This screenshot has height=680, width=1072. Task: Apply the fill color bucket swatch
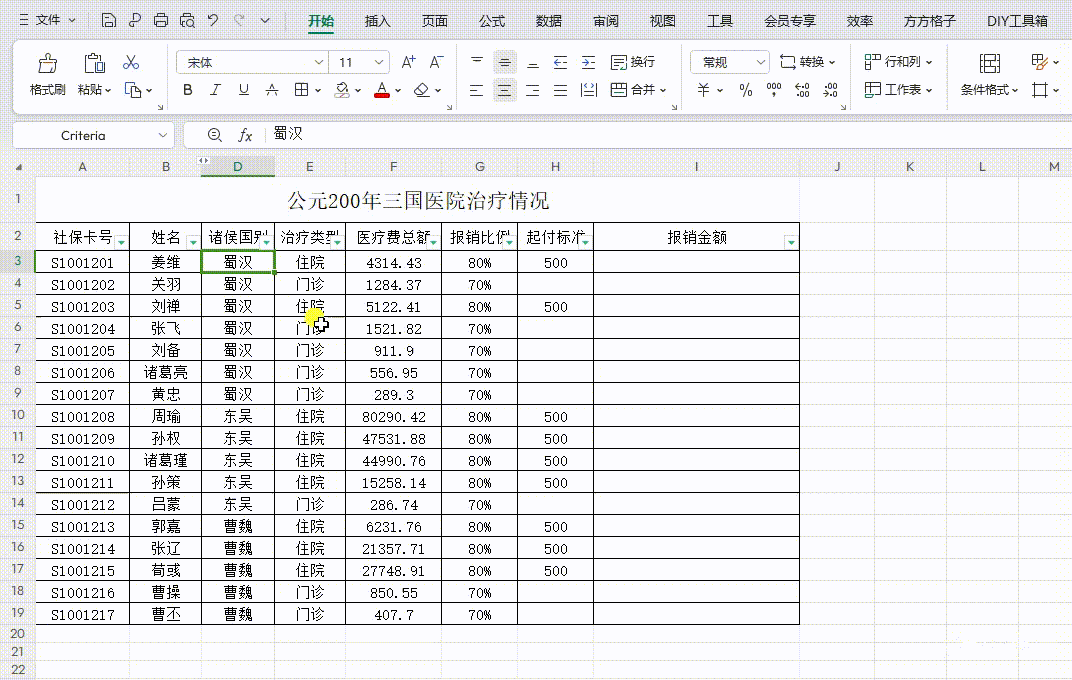(342, 90)
